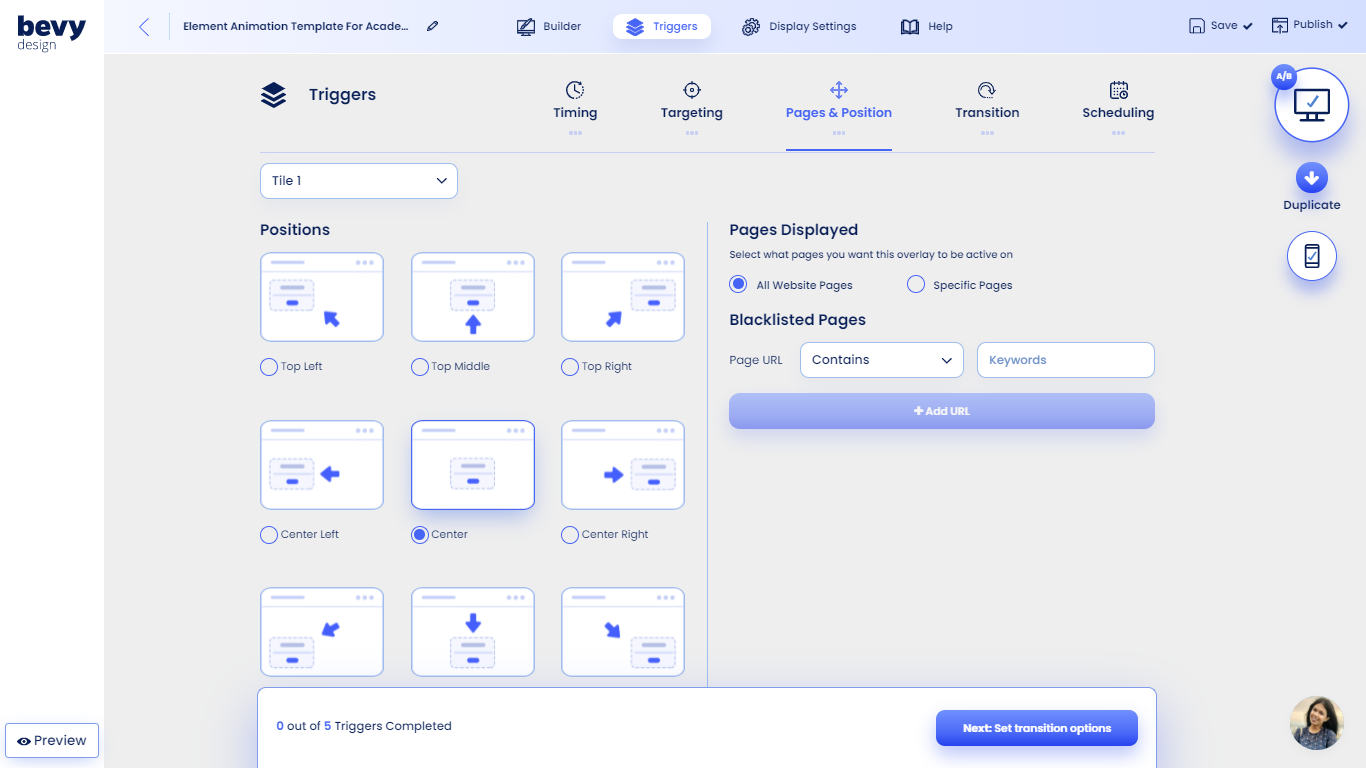
Task: Select the Top Middle position
Action: tap(419, 366)
